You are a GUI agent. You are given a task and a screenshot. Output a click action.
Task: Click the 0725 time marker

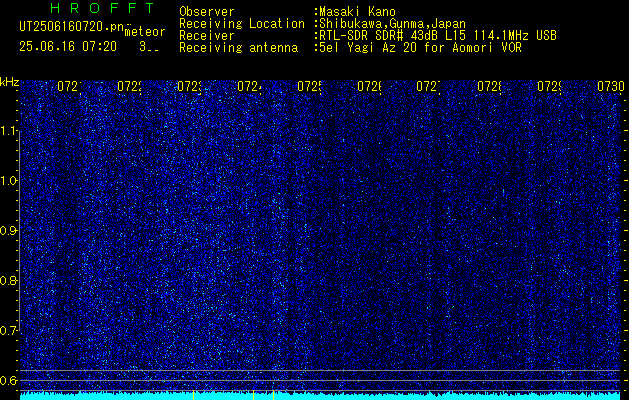(309, 86)
